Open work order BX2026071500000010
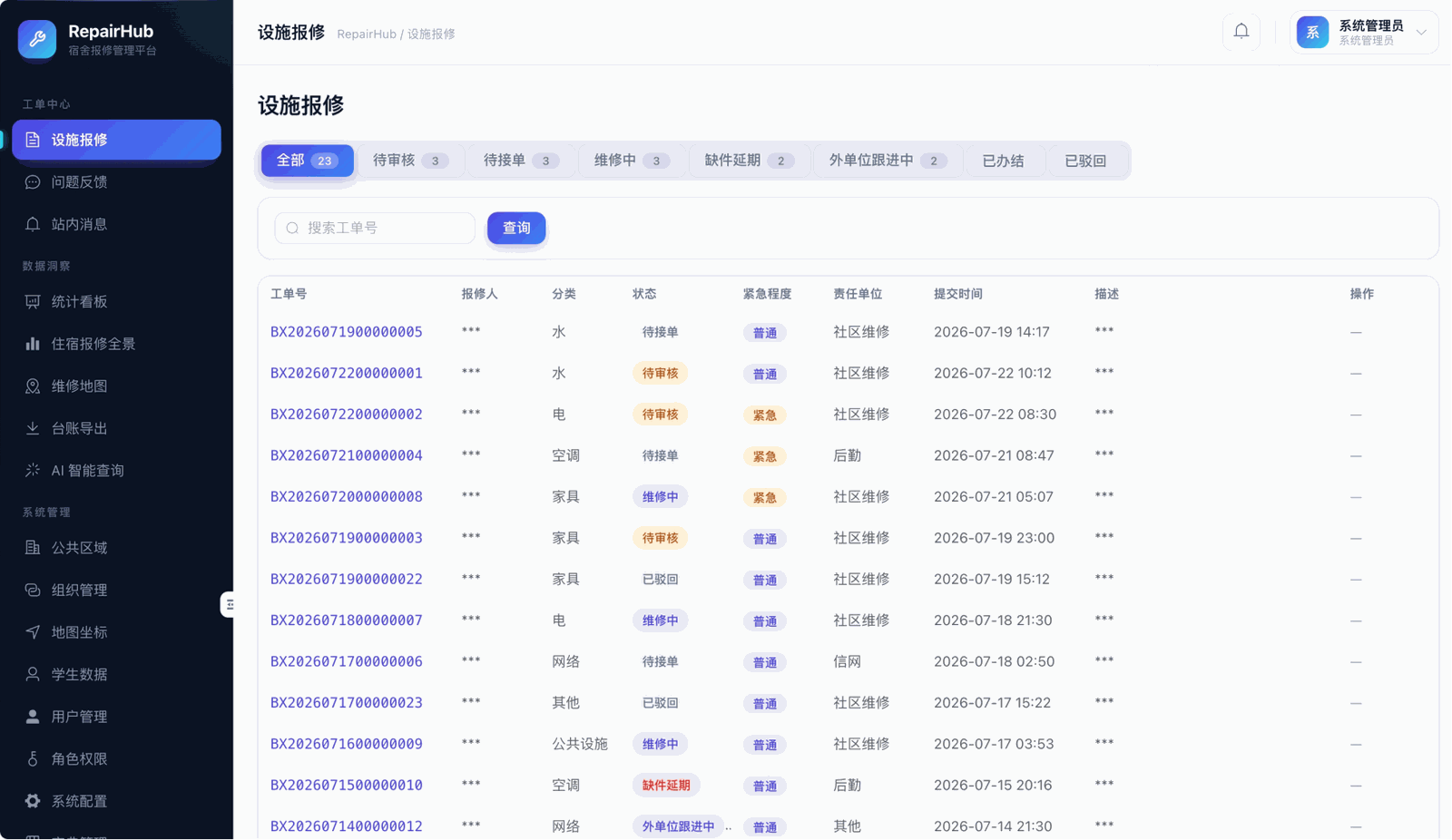The height and width of the screenshot is (840, 1452). coord(347,786)
